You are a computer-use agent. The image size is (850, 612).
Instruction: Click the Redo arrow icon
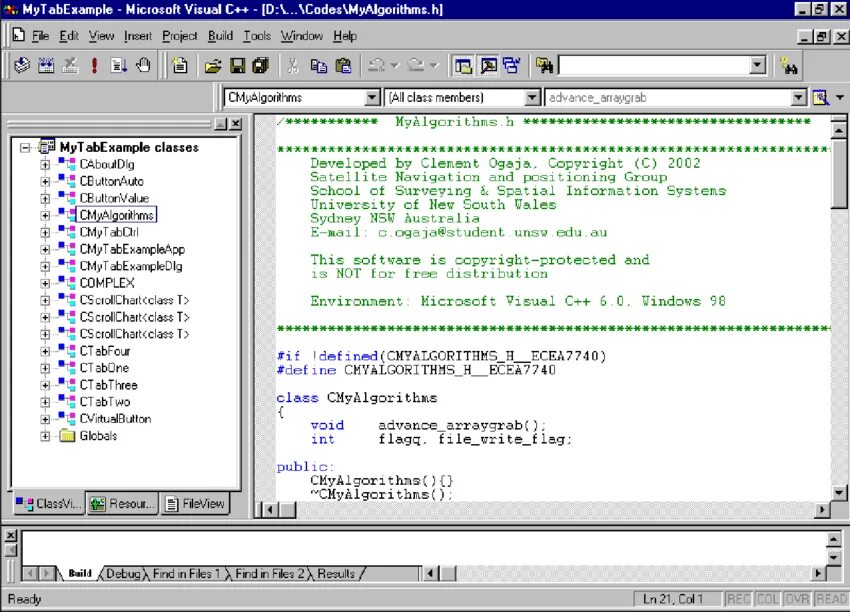(x=416, y=66)
